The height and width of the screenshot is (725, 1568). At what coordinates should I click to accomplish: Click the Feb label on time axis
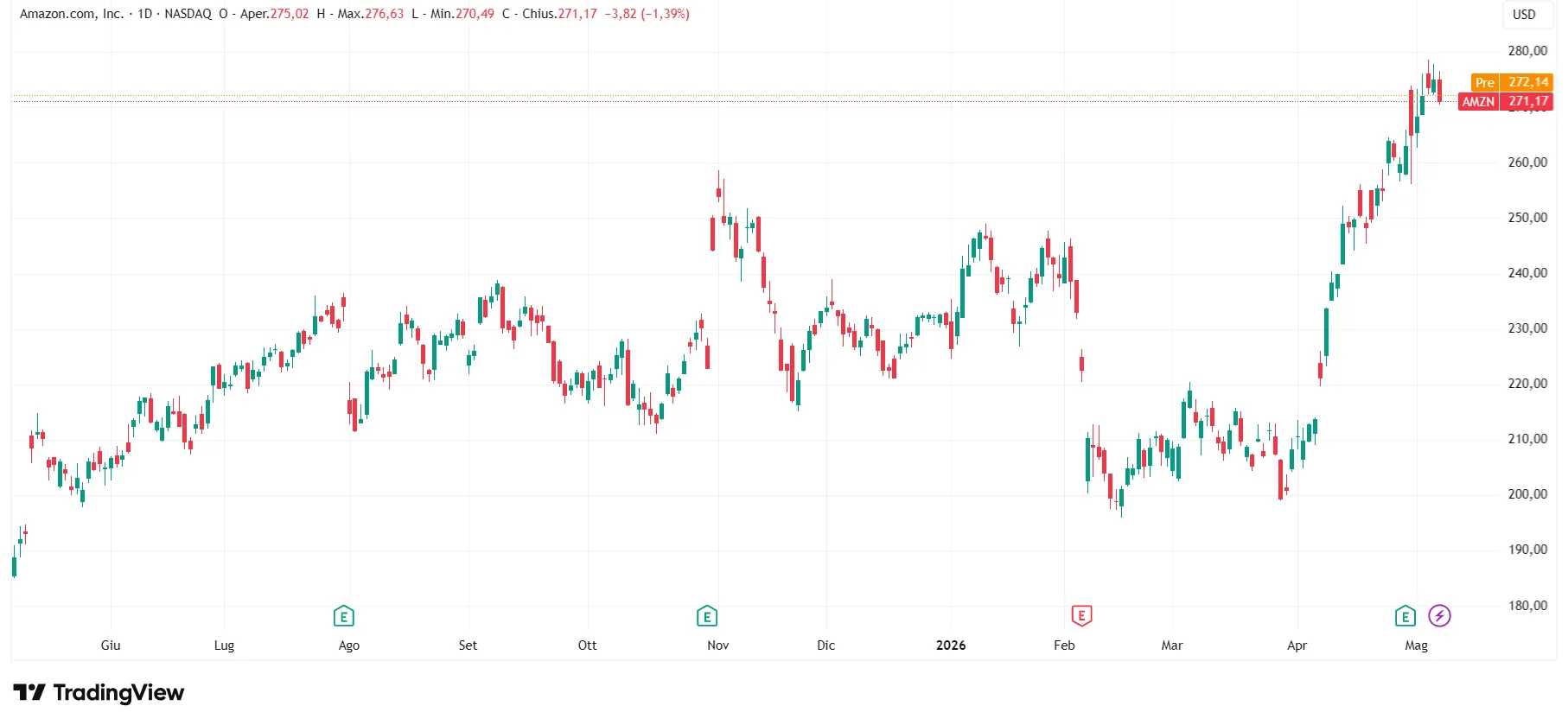point(1064,646)
